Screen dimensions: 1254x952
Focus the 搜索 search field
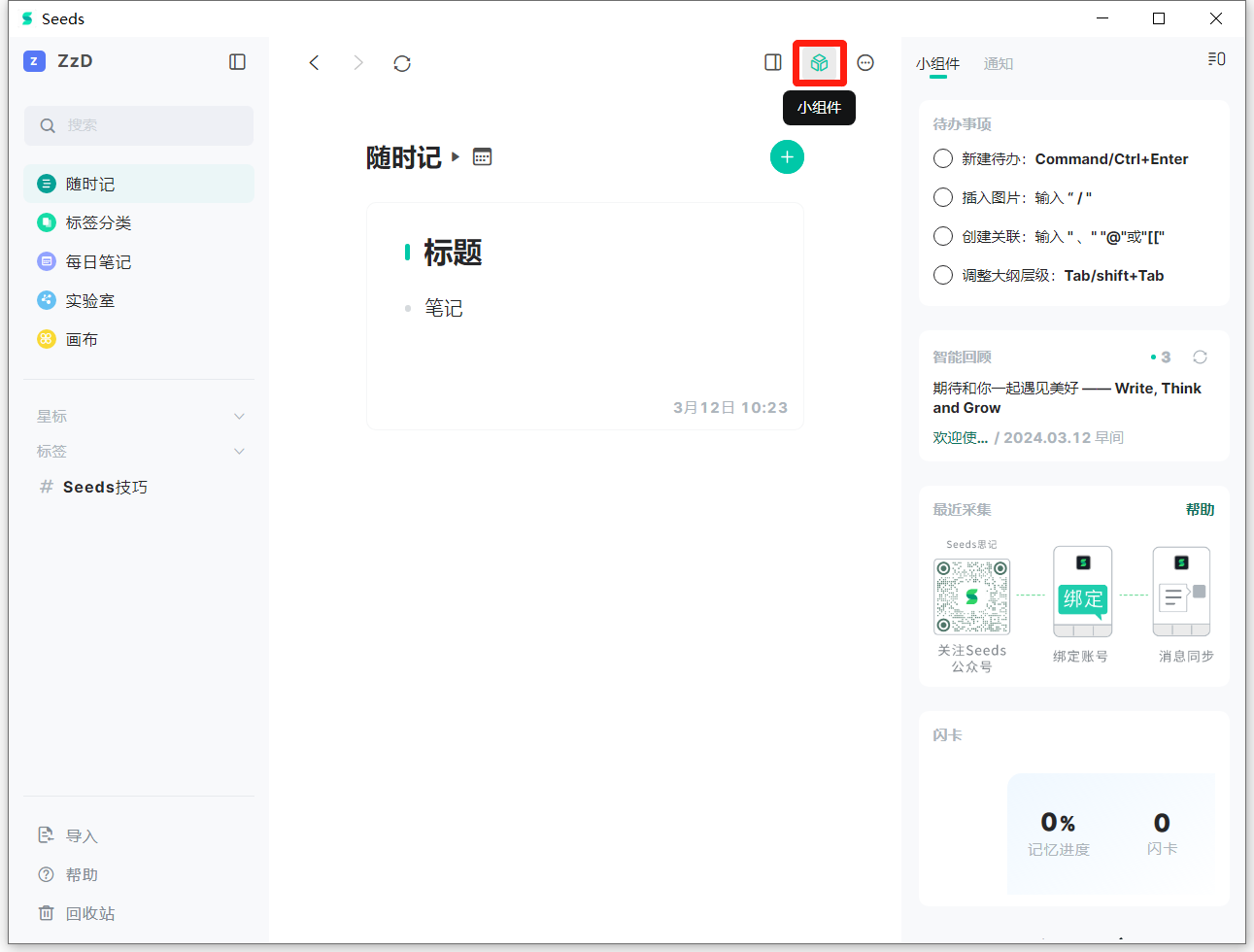(x=139, y=125)
